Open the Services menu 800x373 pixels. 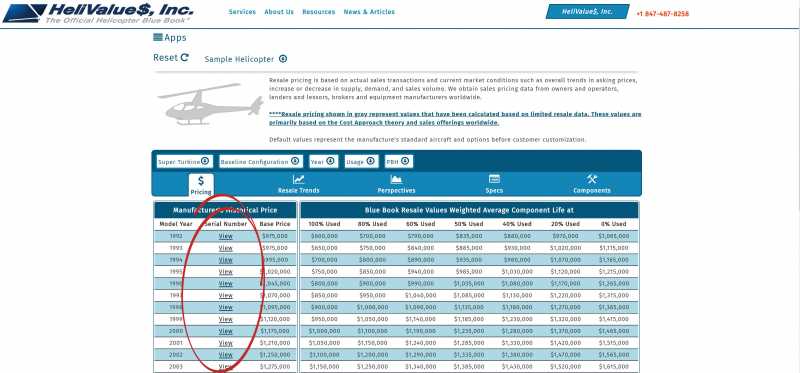(x=242, y=12)
